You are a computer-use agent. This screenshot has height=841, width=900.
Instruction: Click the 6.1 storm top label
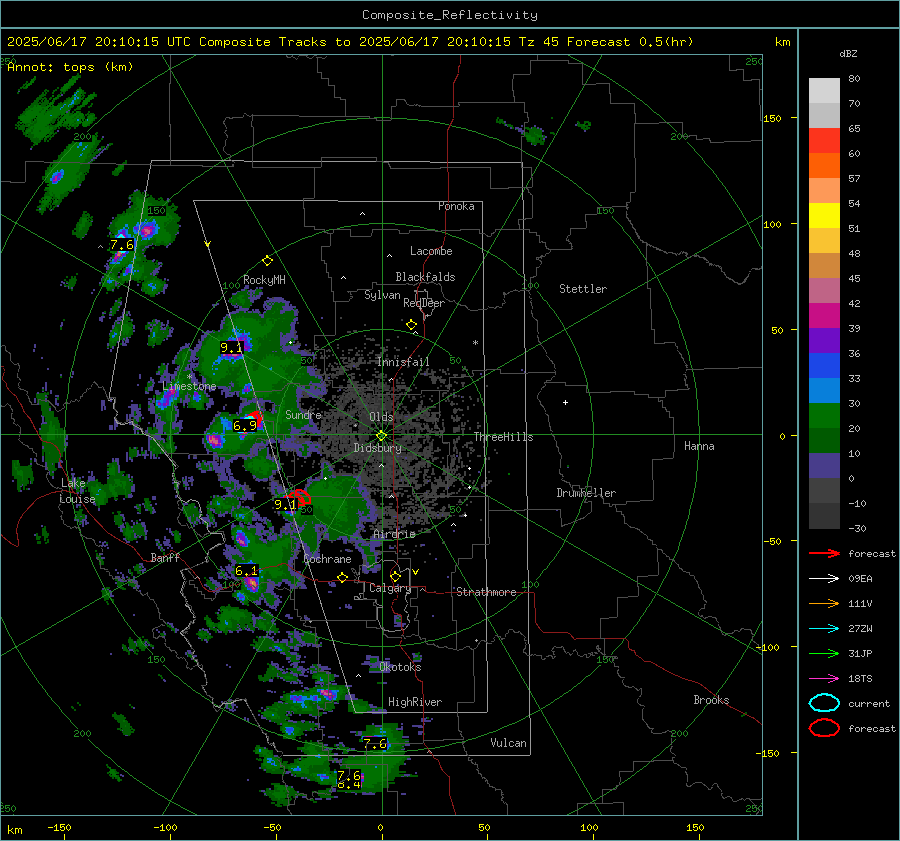tap(246, 571)
